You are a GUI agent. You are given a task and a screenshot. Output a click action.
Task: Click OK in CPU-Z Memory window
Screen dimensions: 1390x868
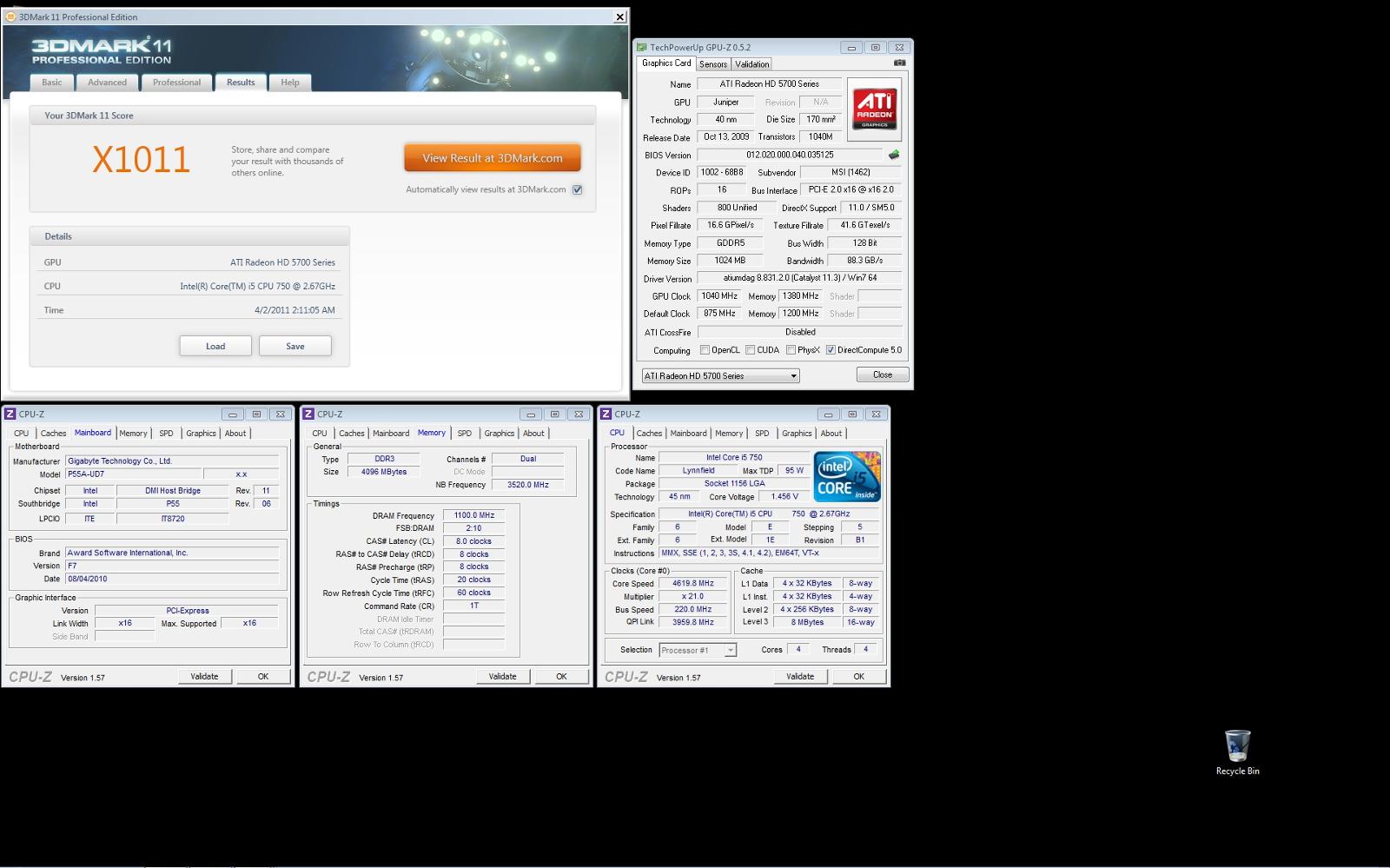click(x=561, y=676)
